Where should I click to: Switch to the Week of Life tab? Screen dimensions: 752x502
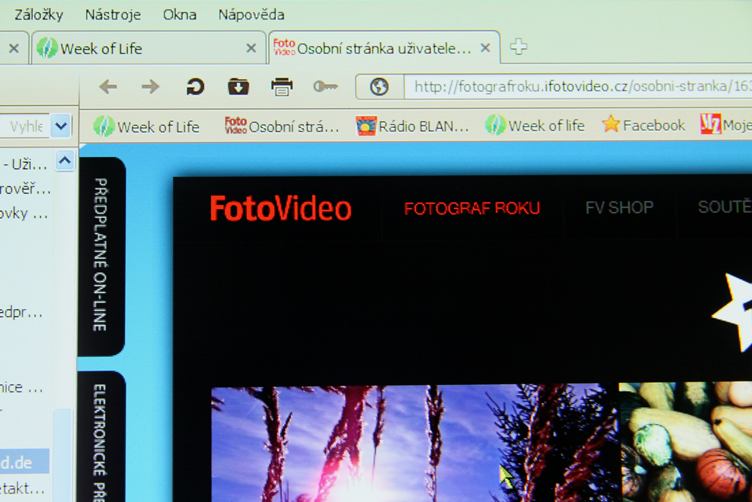click(149, 48)
